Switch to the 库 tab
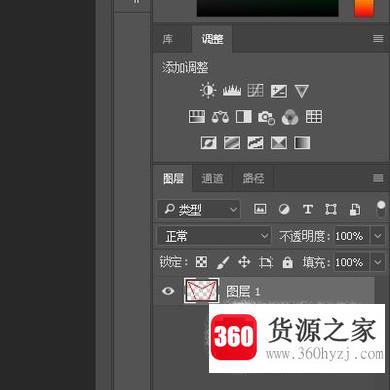The image size is (390, 390). click(168, 39)
